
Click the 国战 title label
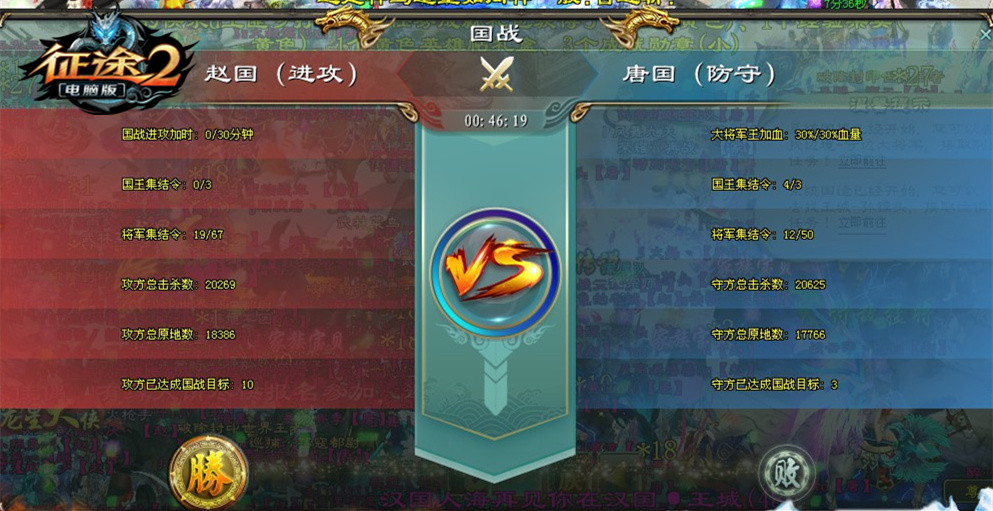pos(496,34)
